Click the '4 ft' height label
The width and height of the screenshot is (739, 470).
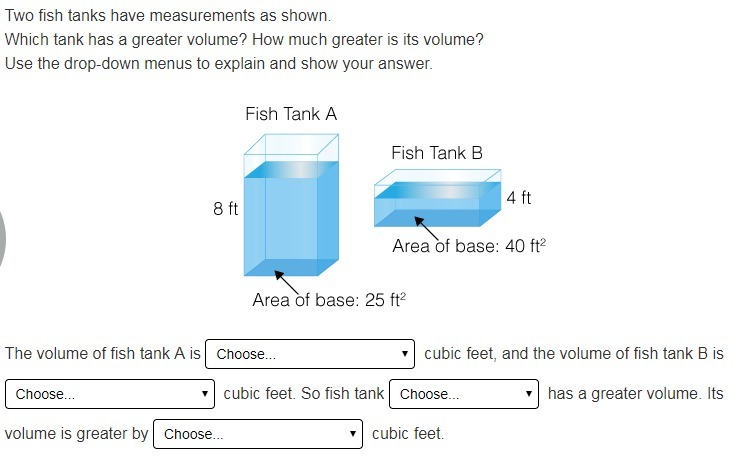[x=518, y=198]
